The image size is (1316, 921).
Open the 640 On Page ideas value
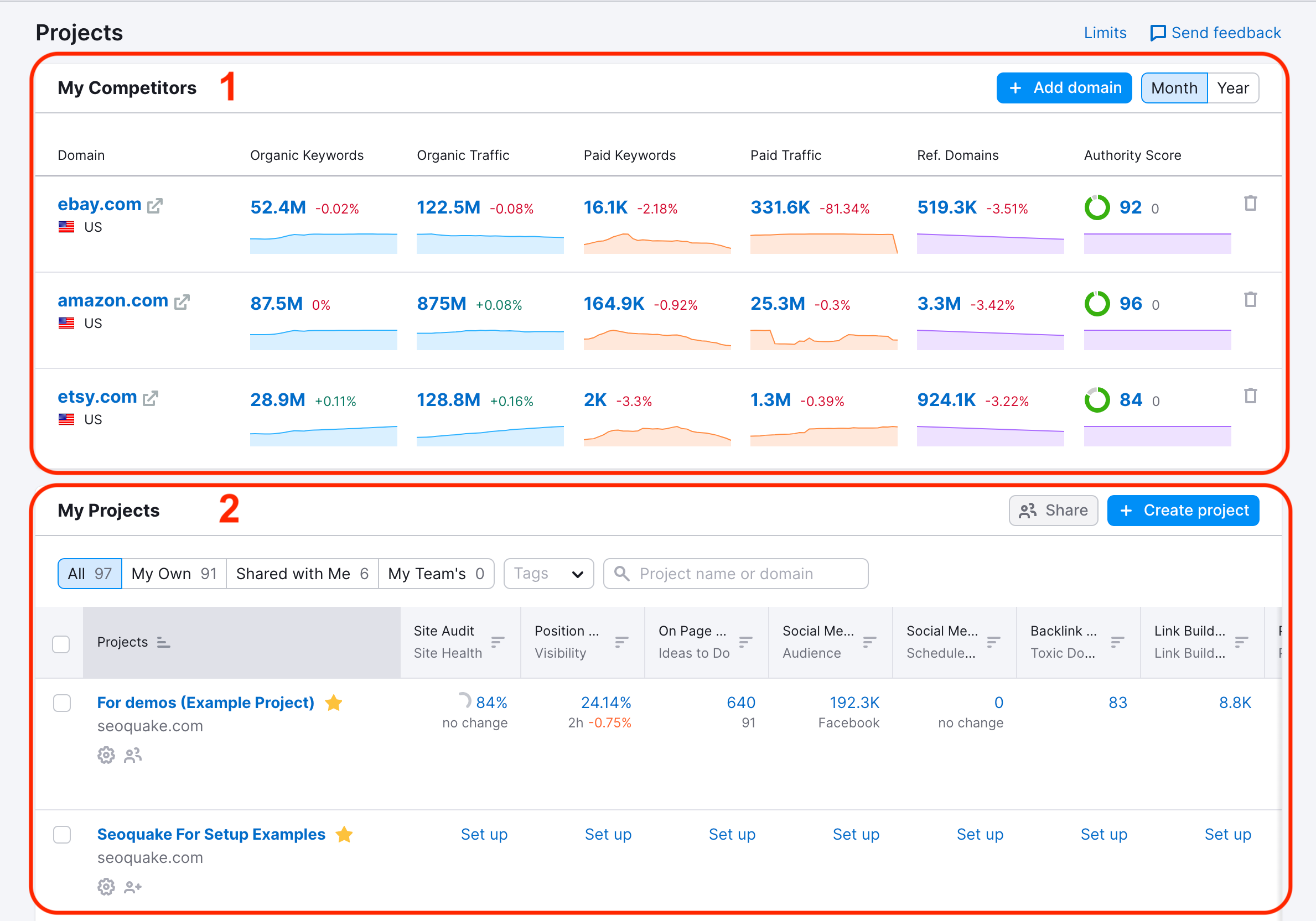tap(741, 703)
